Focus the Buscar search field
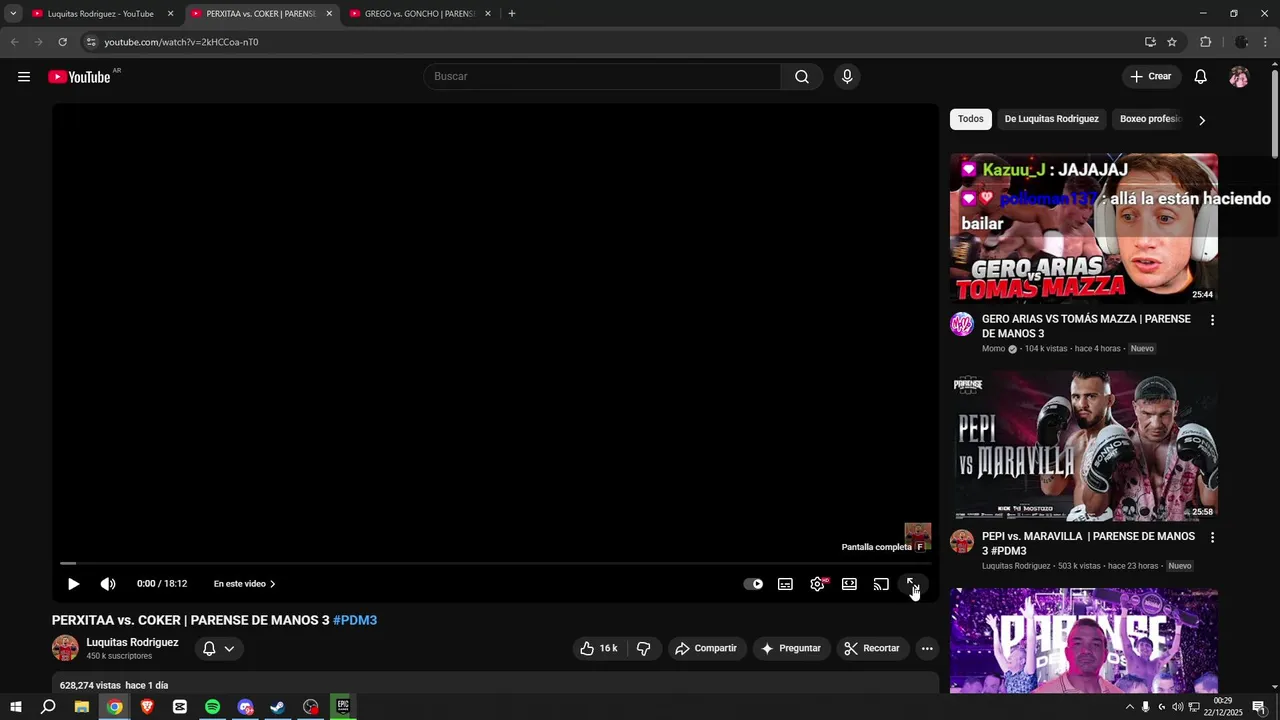 (603, 77)
